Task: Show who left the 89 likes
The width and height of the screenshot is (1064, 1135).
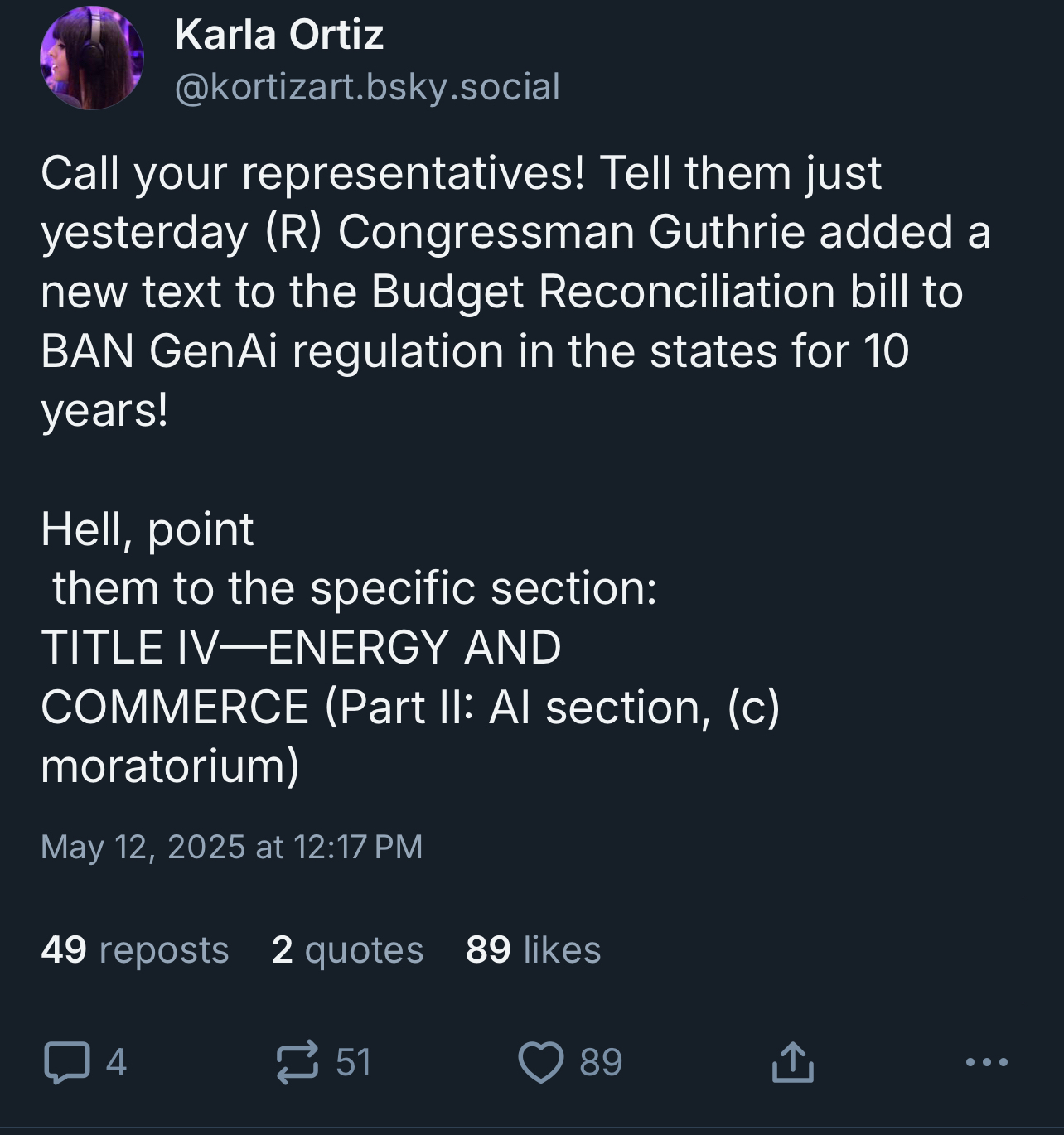Action: (533, 949)
